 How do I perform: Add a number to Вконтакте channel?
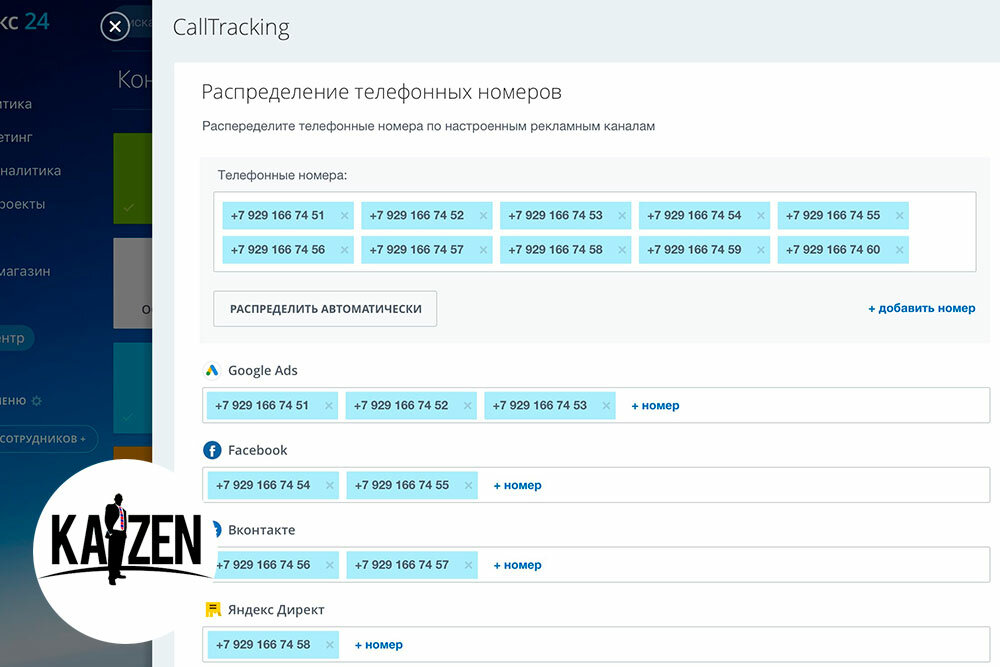click(517, 565)
